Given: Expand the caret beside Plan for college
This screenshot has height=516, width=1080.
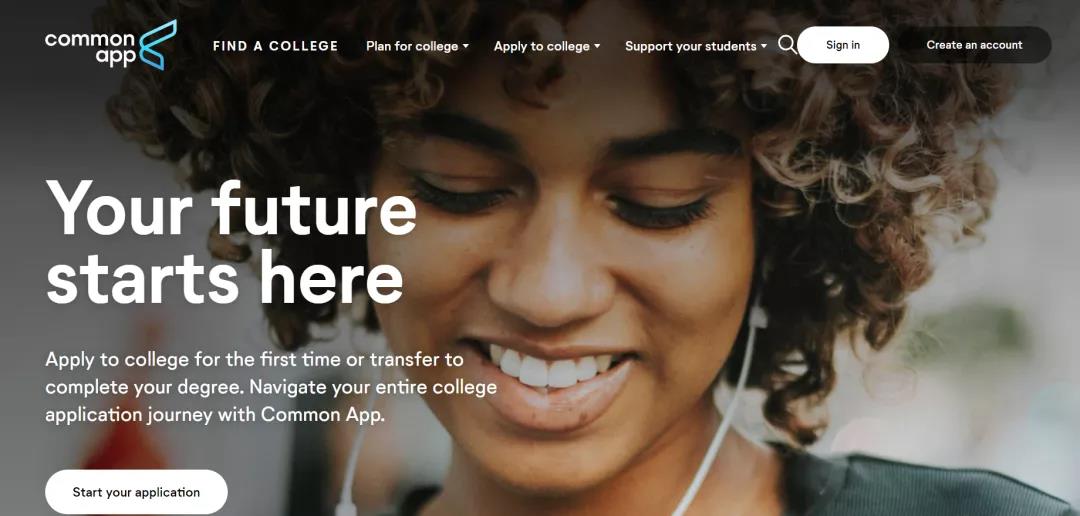Looking at the screenshot, I should click(466, 46).
